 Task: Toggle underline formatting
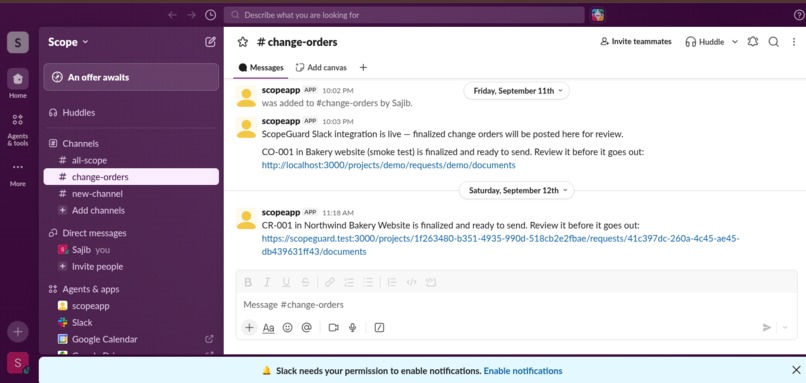(x=286, y=282)
